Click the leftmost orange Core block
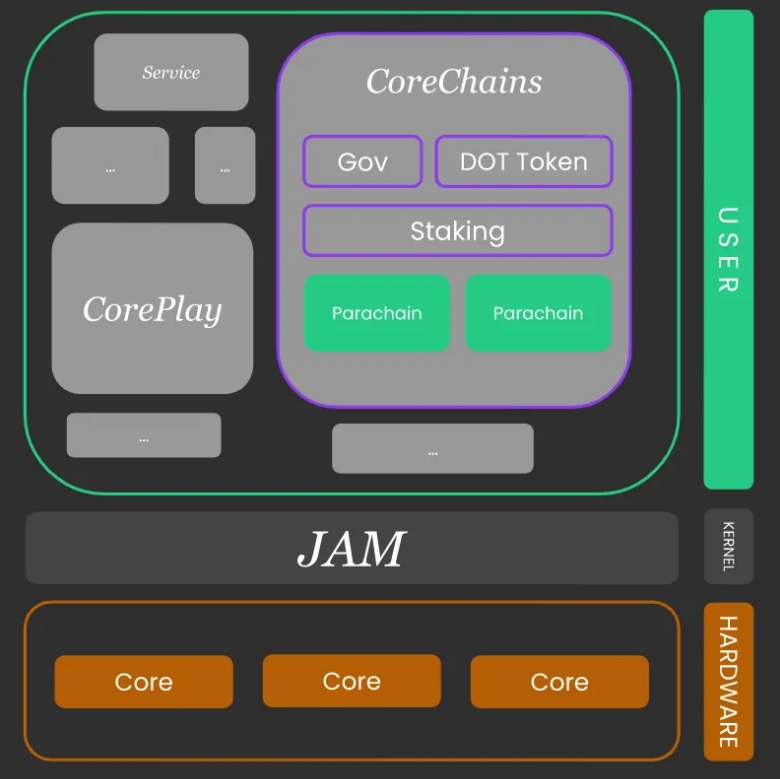The height and width of the screenshot is (779, 780). (144, 682)
